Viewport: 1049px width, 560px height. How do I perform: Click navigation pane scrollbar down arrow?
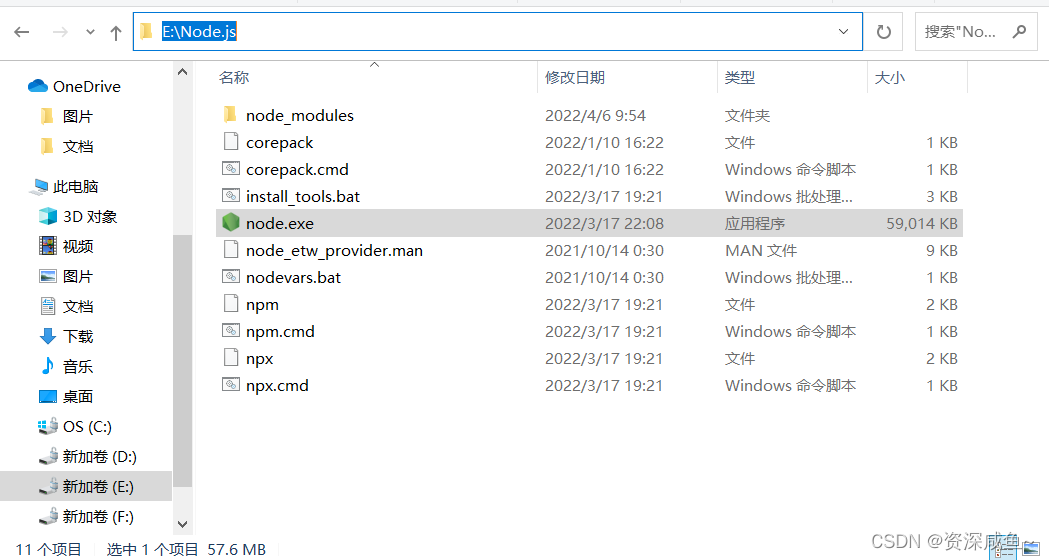coord(183,525)
